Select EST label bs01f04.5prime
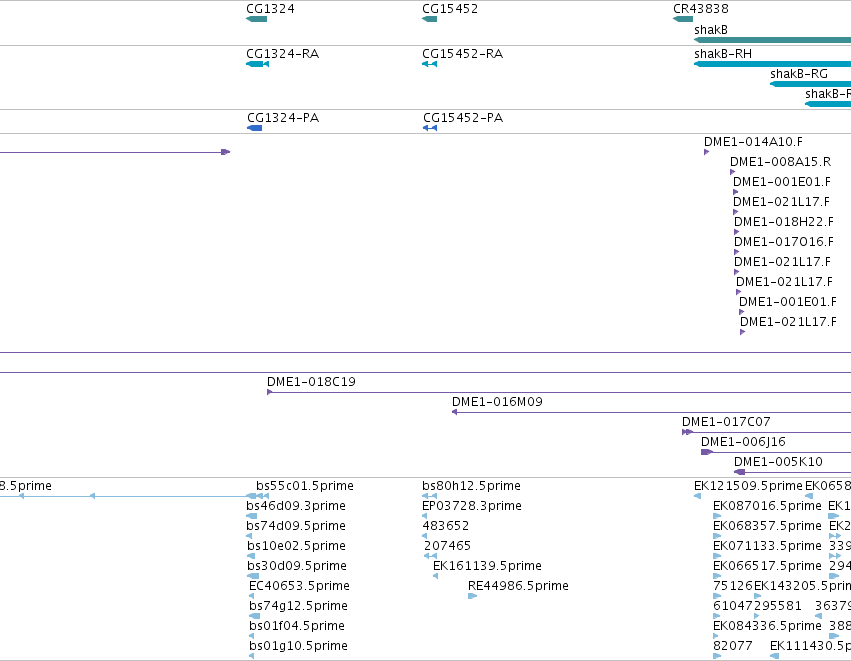851x661 pixels. point(297,626)
